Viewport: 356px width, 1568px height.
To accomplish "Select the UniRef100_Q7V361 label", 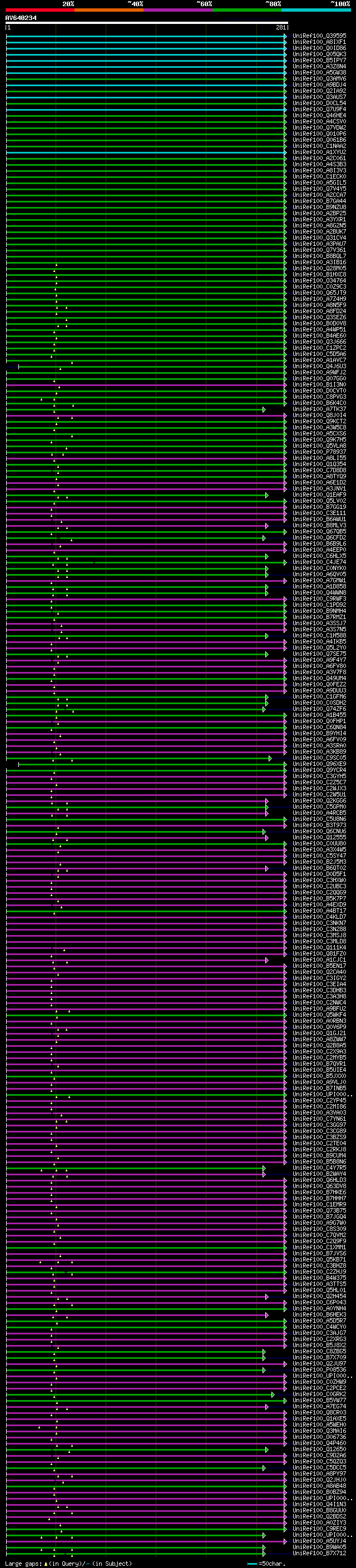I will (319, 250).
